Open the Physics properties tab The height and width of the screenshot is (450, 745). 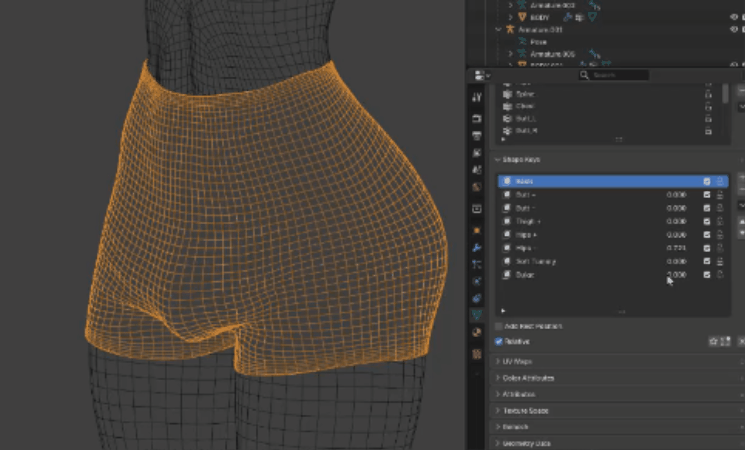pyautogui.click(x=477, y=281)
